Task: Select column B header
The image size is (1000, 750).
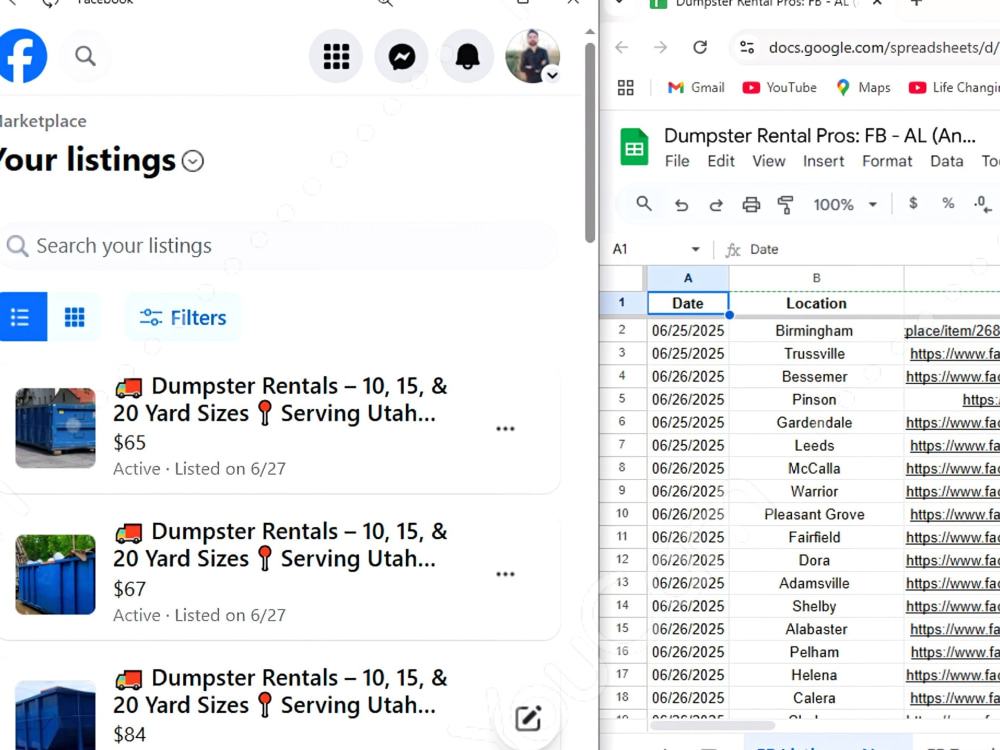Action: (816, 278)
